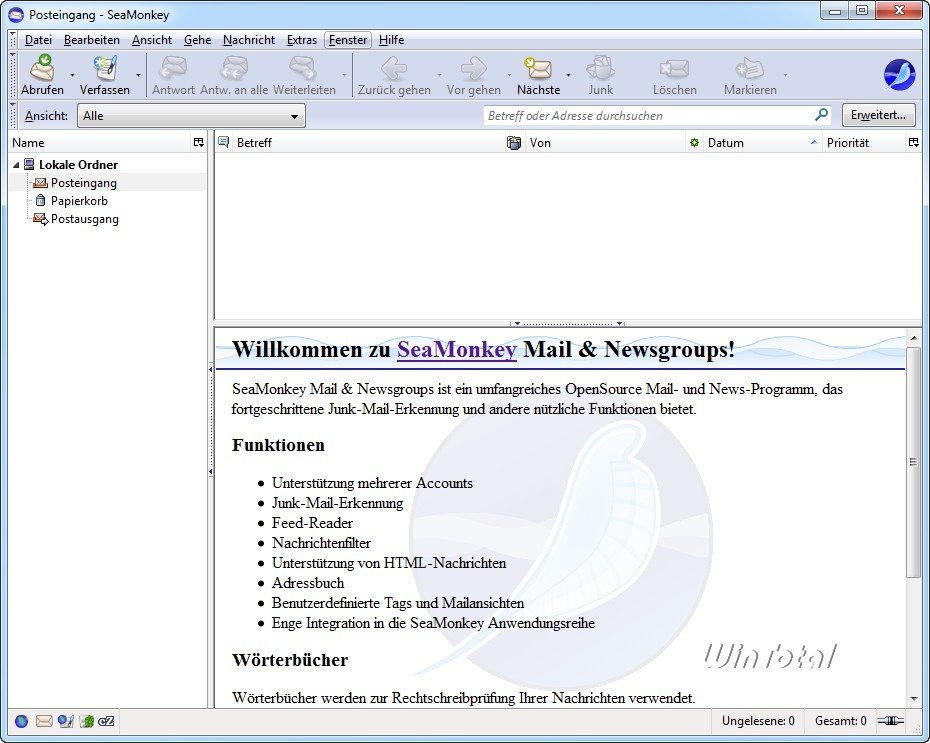Click the attachment column icon before Von

(x=514, y=142)
